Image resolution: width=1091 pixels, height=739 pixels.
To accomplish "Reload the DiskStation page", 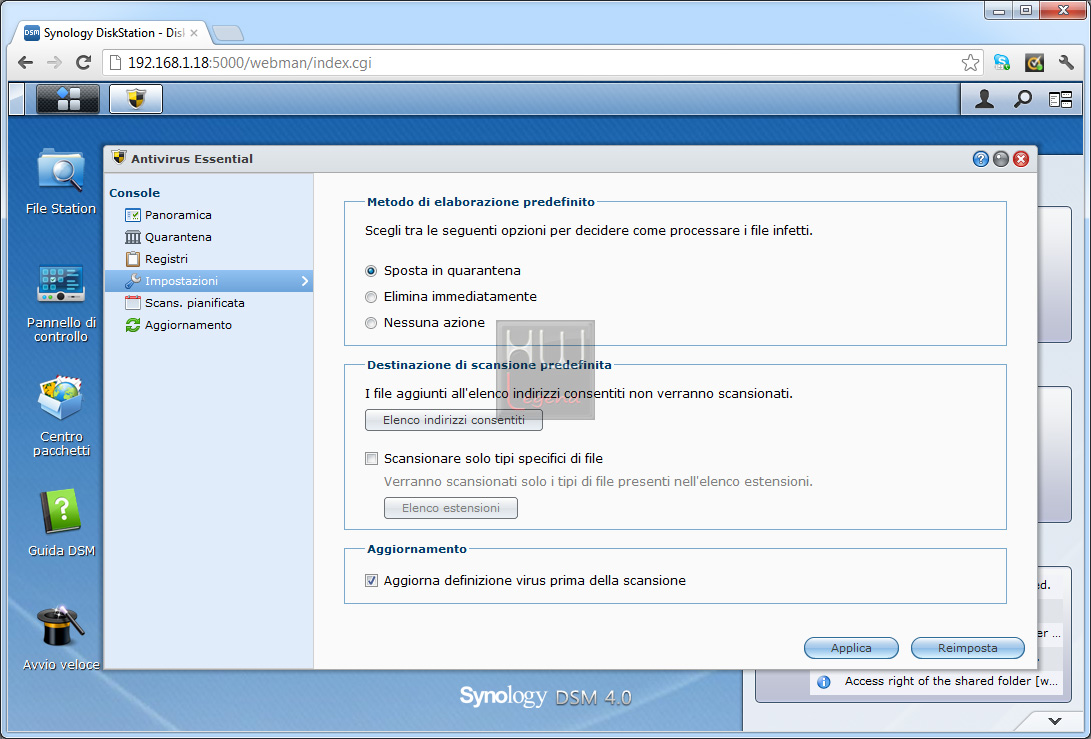I will coord(83,63).
